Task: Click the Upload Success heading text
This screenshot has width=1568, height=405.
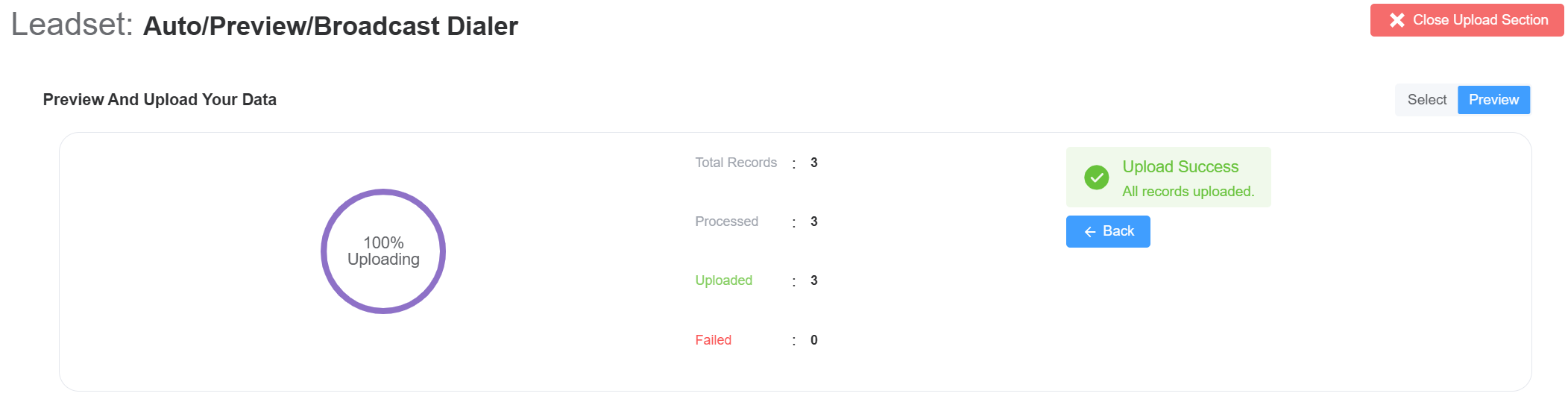Action: pos(1180,167)
